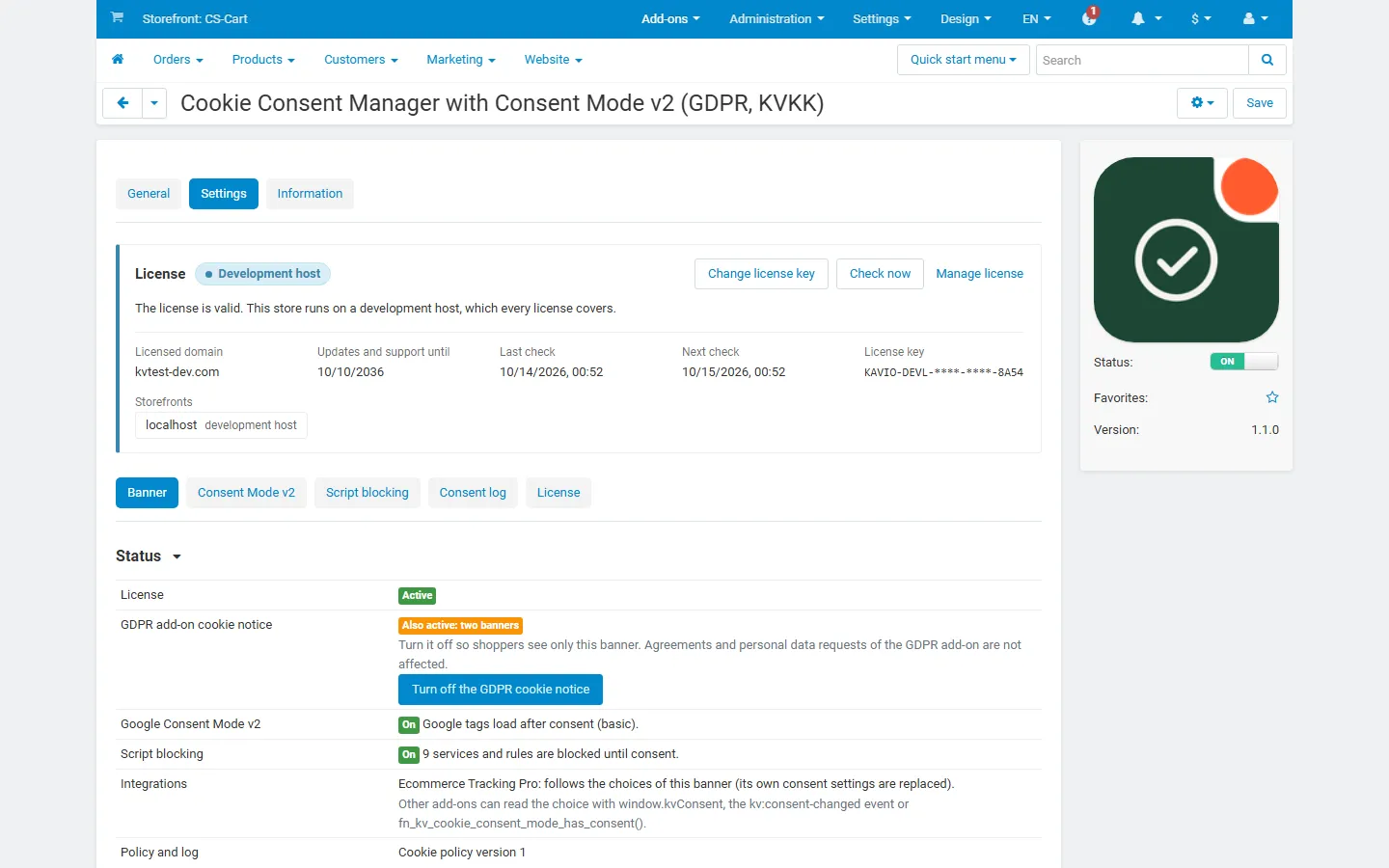Switch to the General tab
This screenshot has height=868, width=1389.
(x=149, y=194)
